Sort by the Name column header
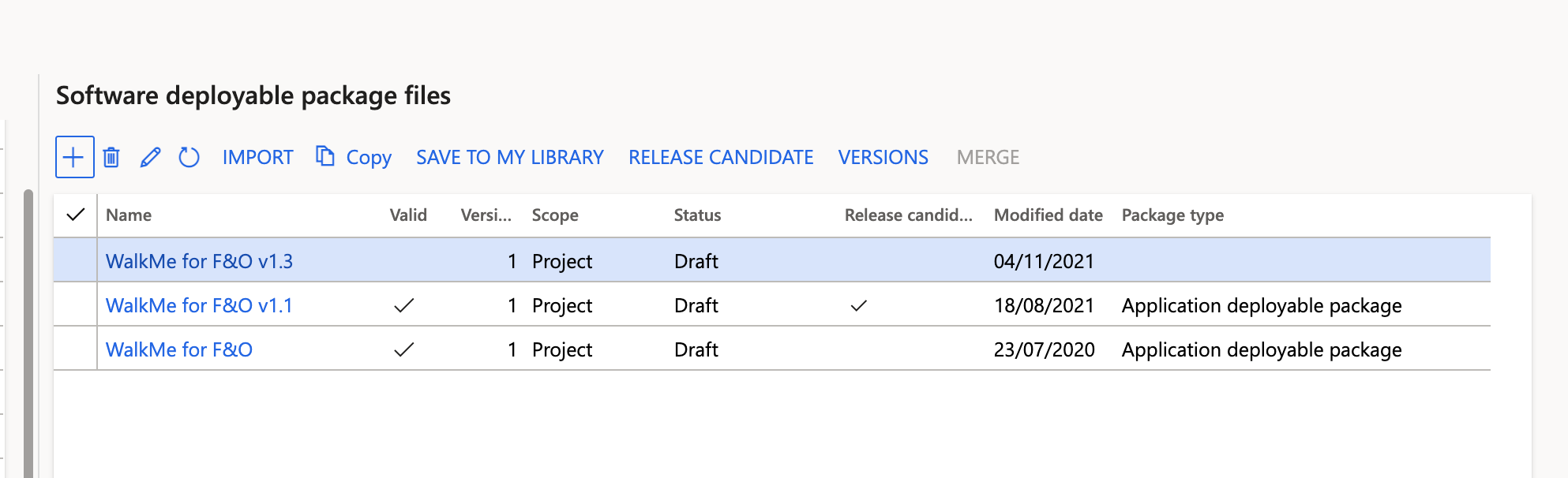This screenshot has width=1568, height=478. pos(129,215)
